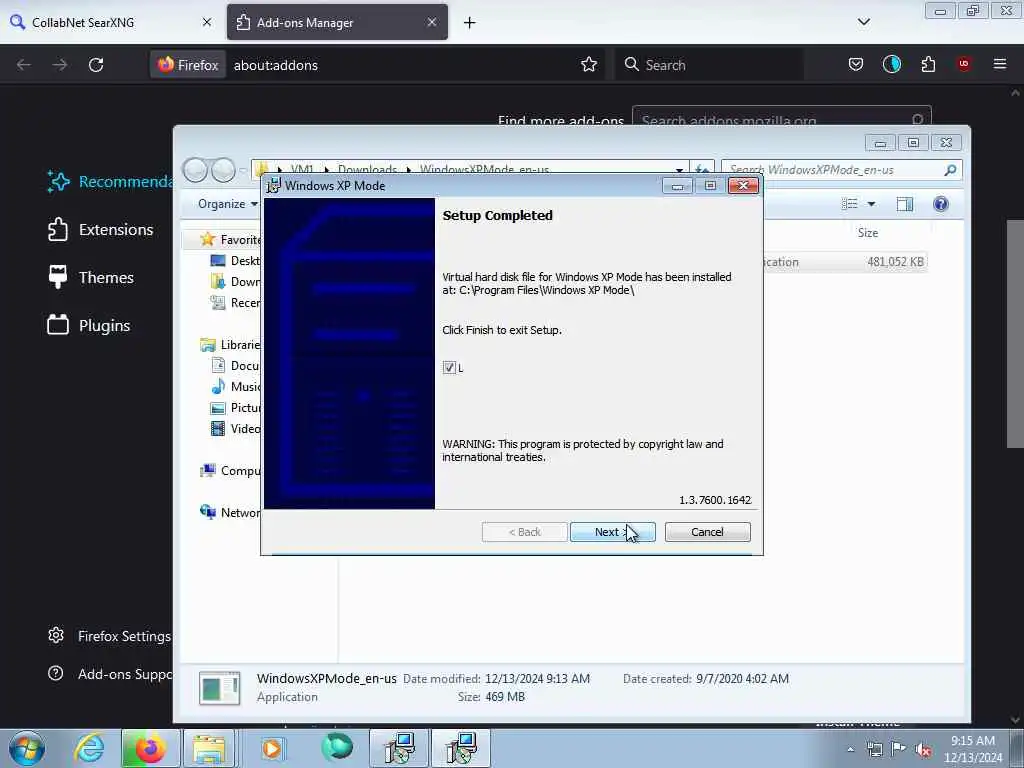The image size is (1024, 768).
Task: Click the Explorer view mode icon
Action: pos(850,204)
